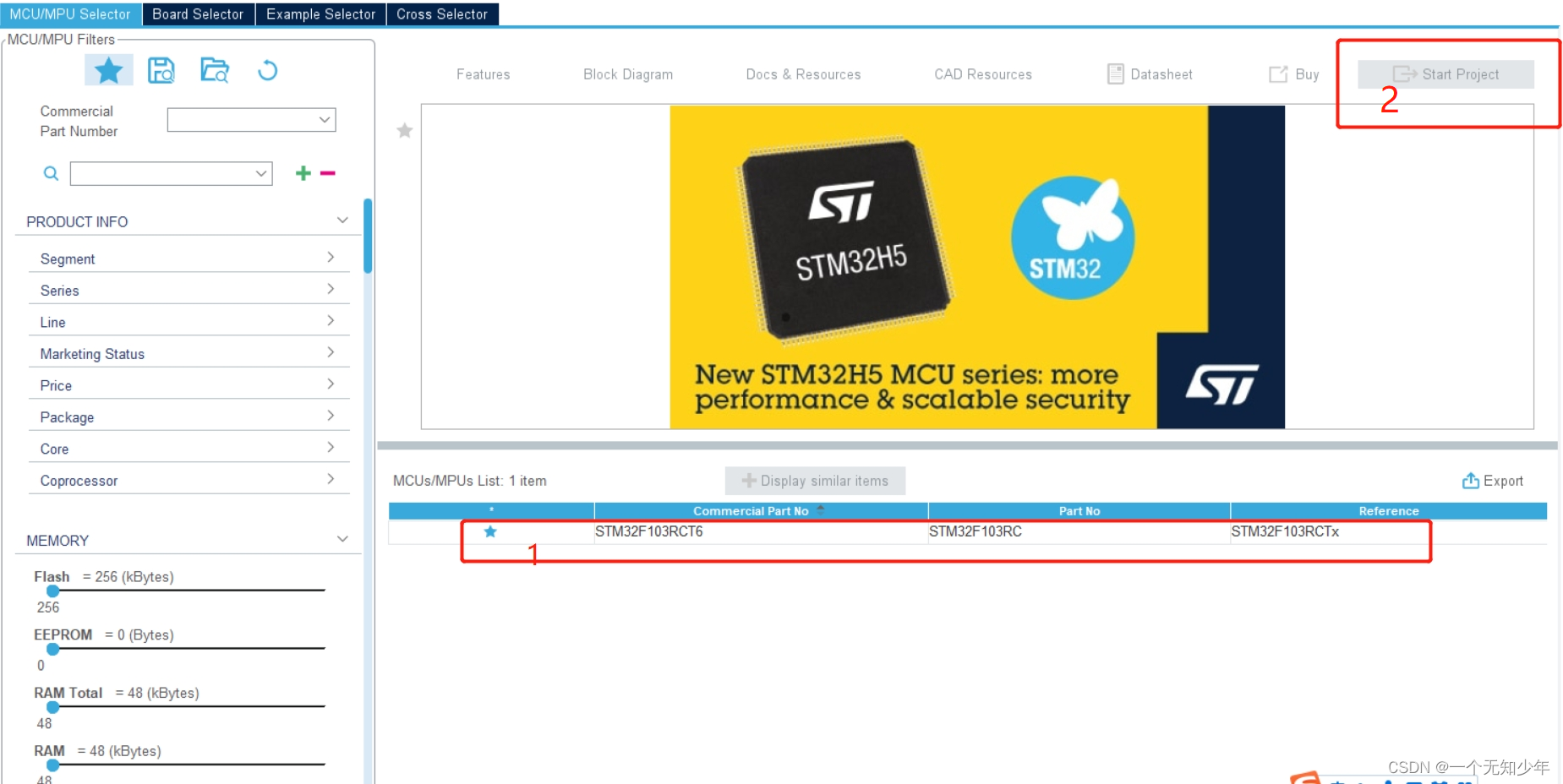Click the Datasheet document icon
1563x784 pixels.
pos(1116,74)
